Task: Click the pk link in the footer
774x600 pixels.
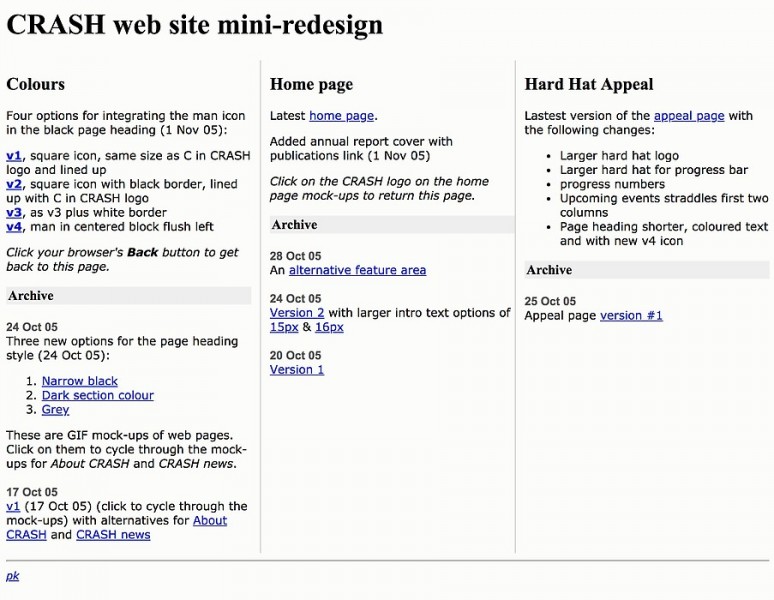Action: pos(13,576)
